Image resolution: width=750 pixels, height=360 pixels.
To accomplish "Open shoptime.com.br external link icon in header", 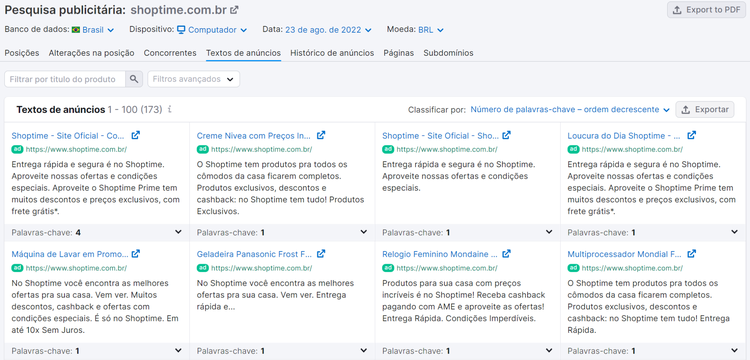I will click(234, 10).
